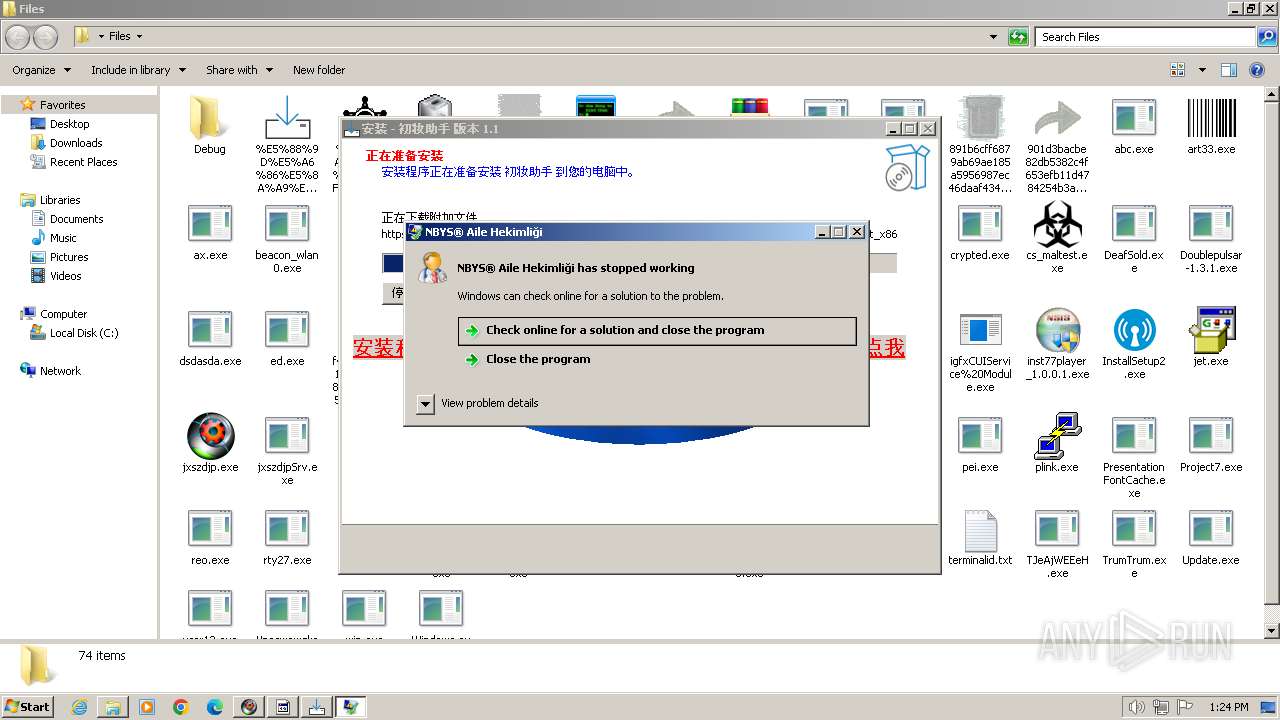Select jet.exe file icon
Screen dimensions: 1280x720
pos(1211,330)
